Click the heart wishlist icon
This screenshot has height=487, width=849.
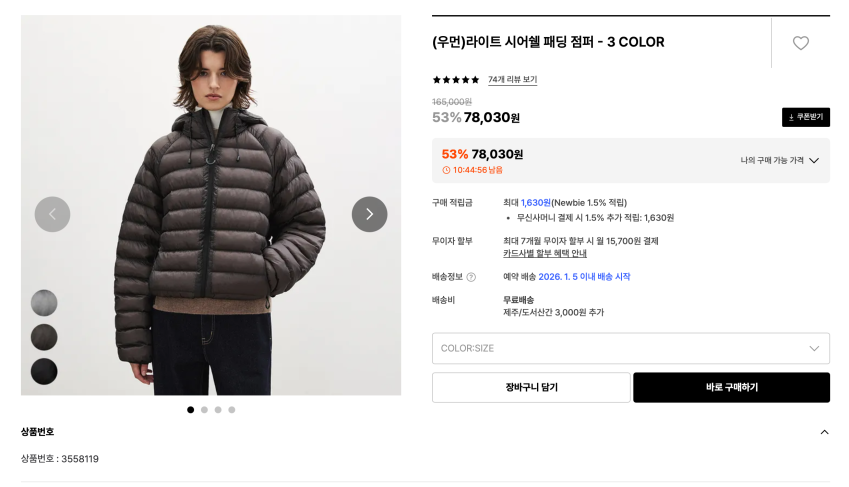click(800, 43)
